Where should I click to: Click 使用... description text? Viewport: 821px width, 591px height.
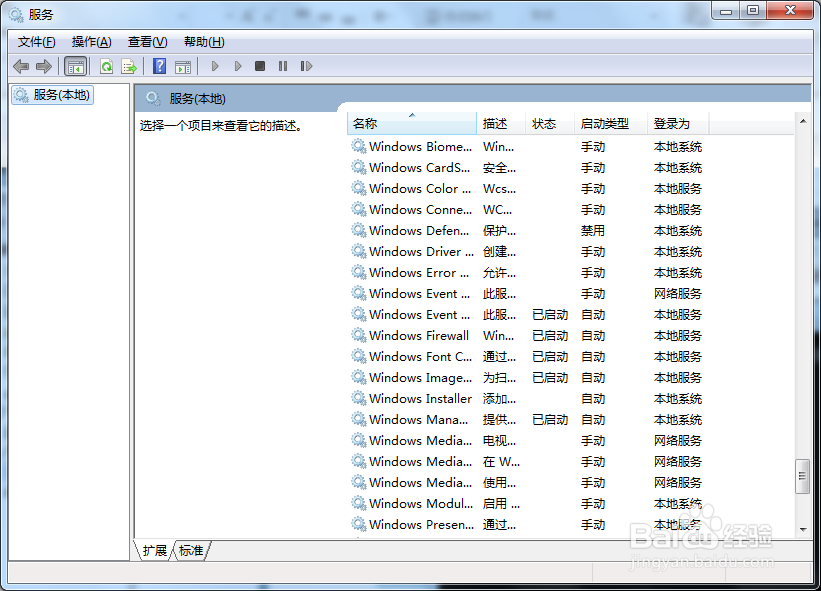point(499,482)
